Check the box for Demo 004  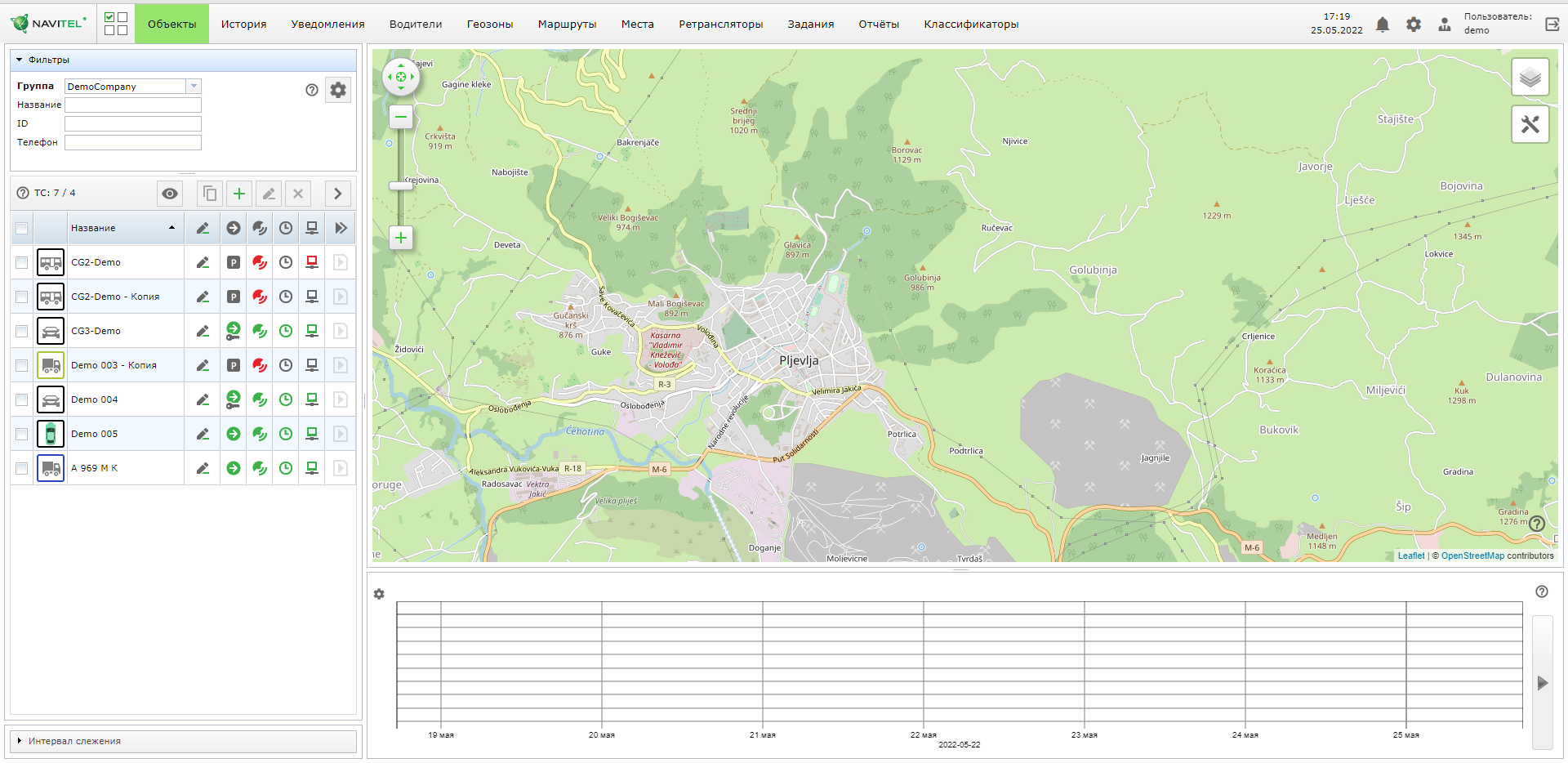point(22,399)
